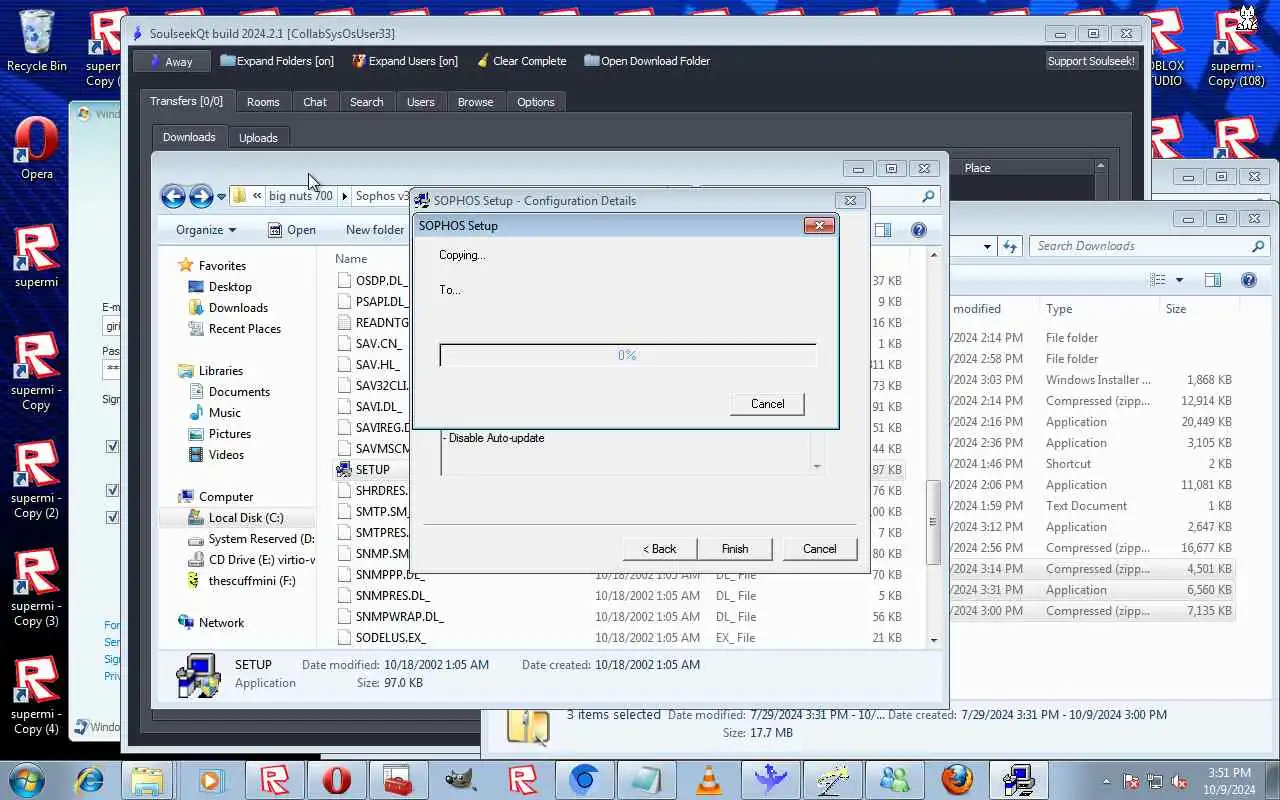Open the help icon in the Sophos Explorer toolbar

pos(918,230)
